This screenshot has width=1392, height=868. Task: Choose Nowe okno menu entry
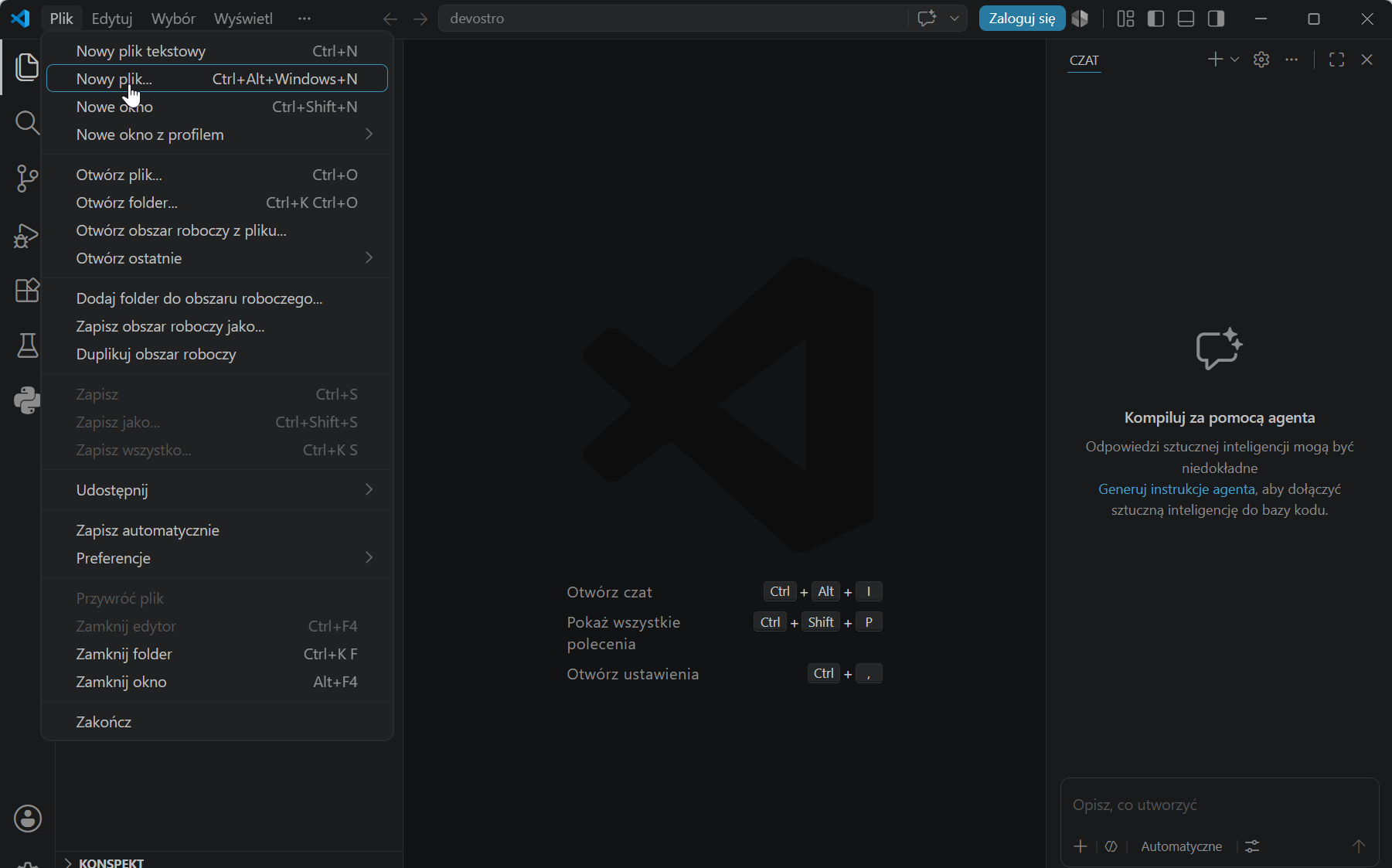(217, 107)
